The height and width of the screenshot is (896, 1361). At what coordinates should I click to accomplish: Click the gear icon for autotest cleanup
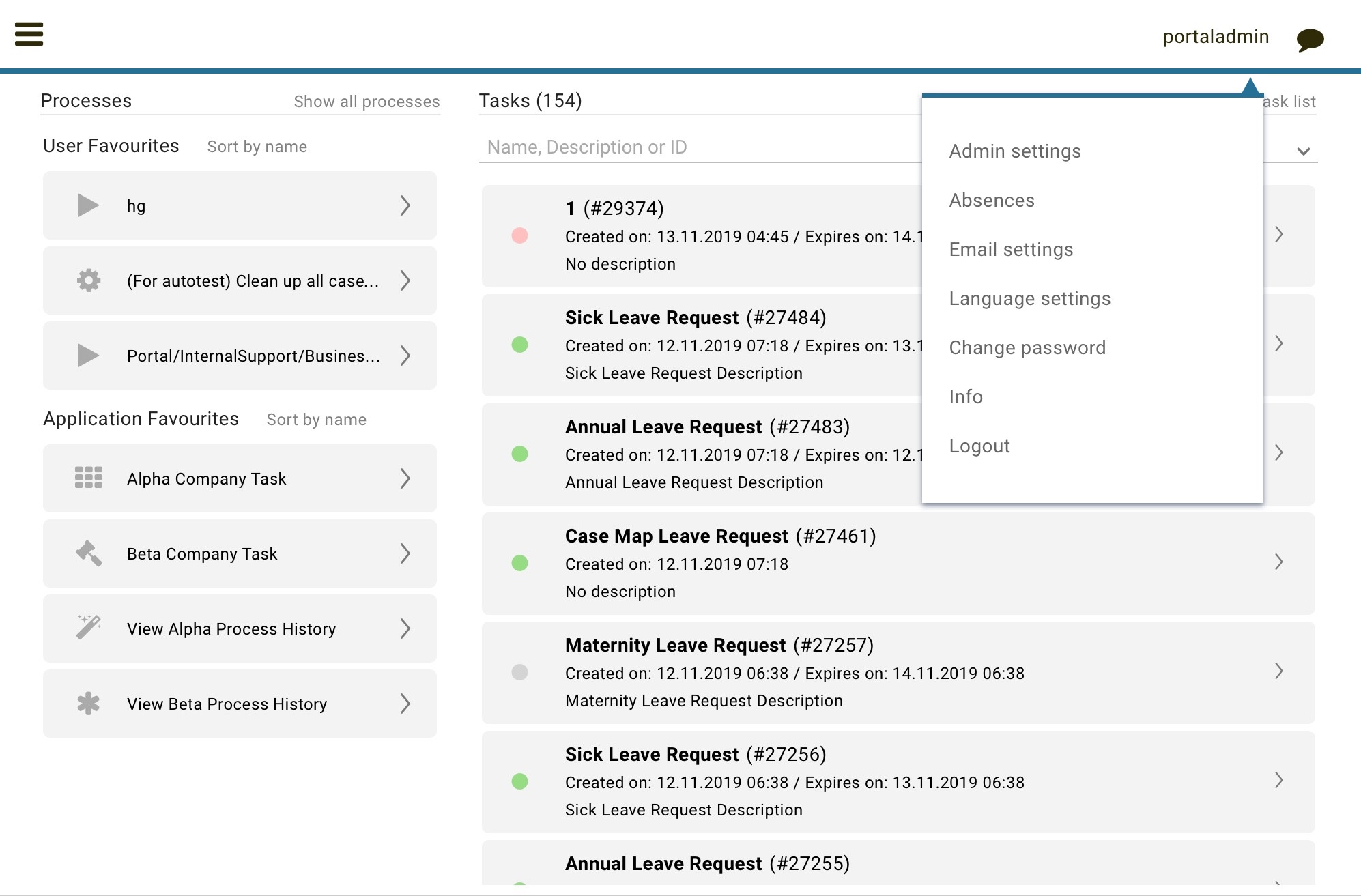(88, 280)
